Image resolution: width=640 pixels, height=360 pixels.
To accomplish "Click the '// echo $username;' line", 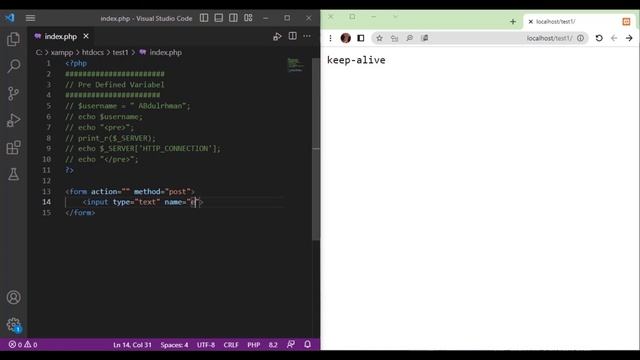I will coord(104,117).
